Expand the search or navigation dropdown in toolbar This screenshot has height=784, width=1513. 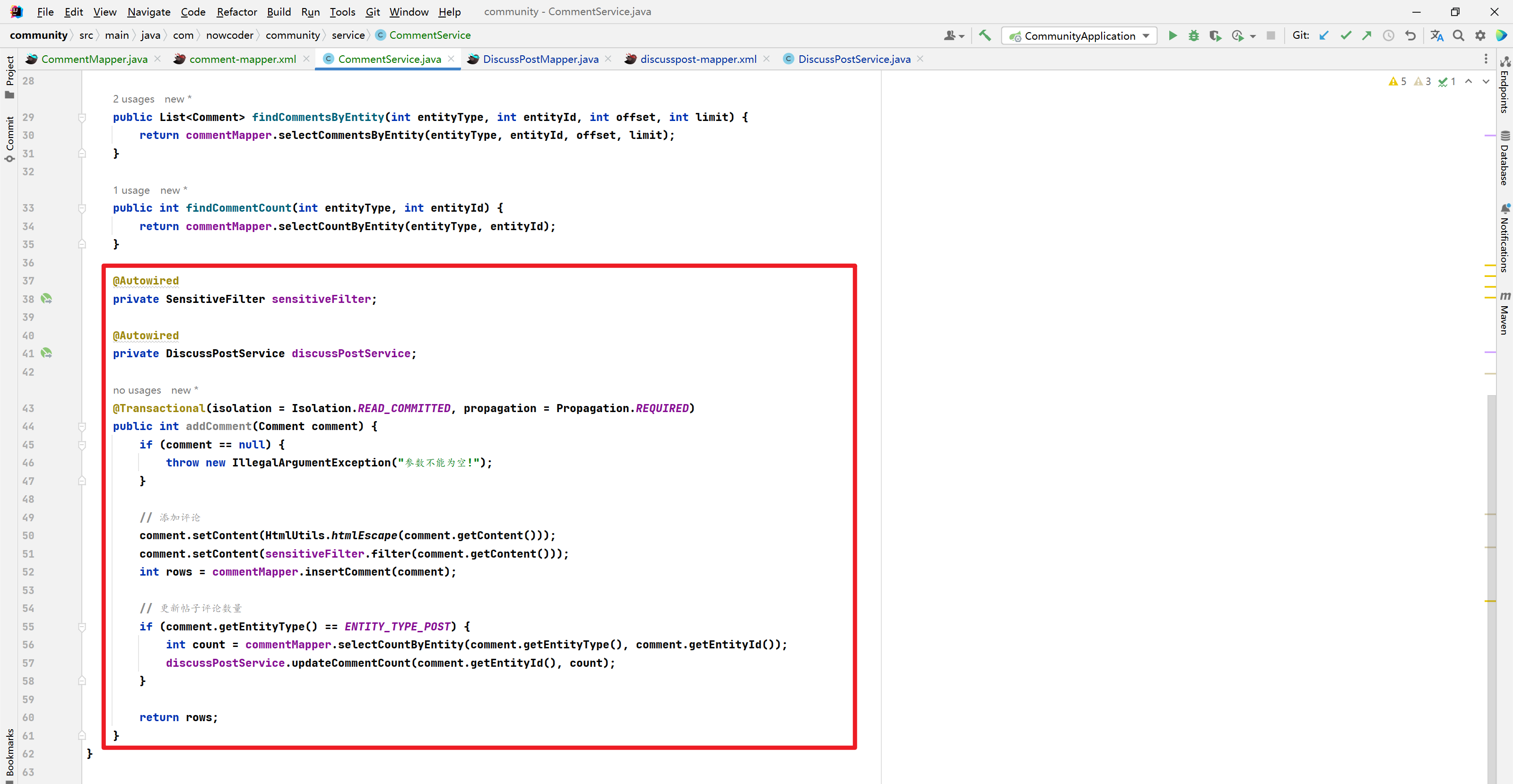(x=1459, y=35)
